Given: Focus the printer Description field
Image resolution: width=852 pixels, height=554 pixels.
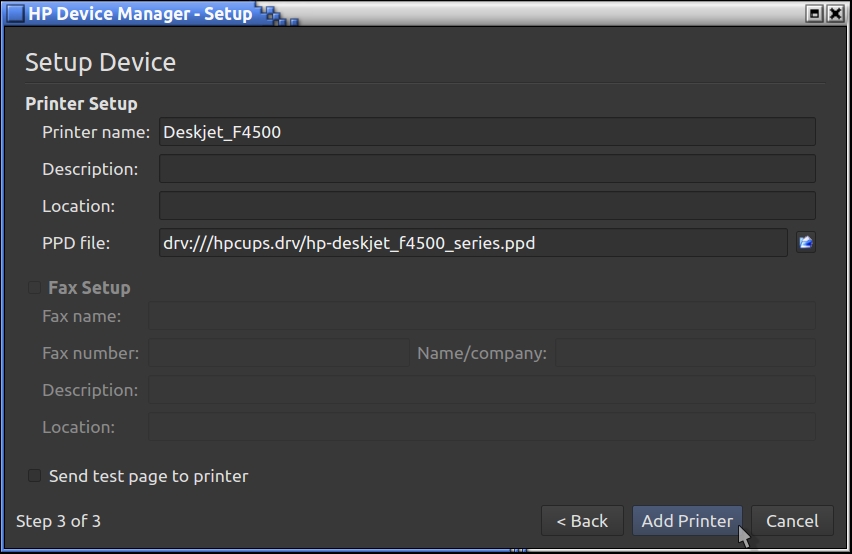Looking at the screenshot, I should click(486, 169).
